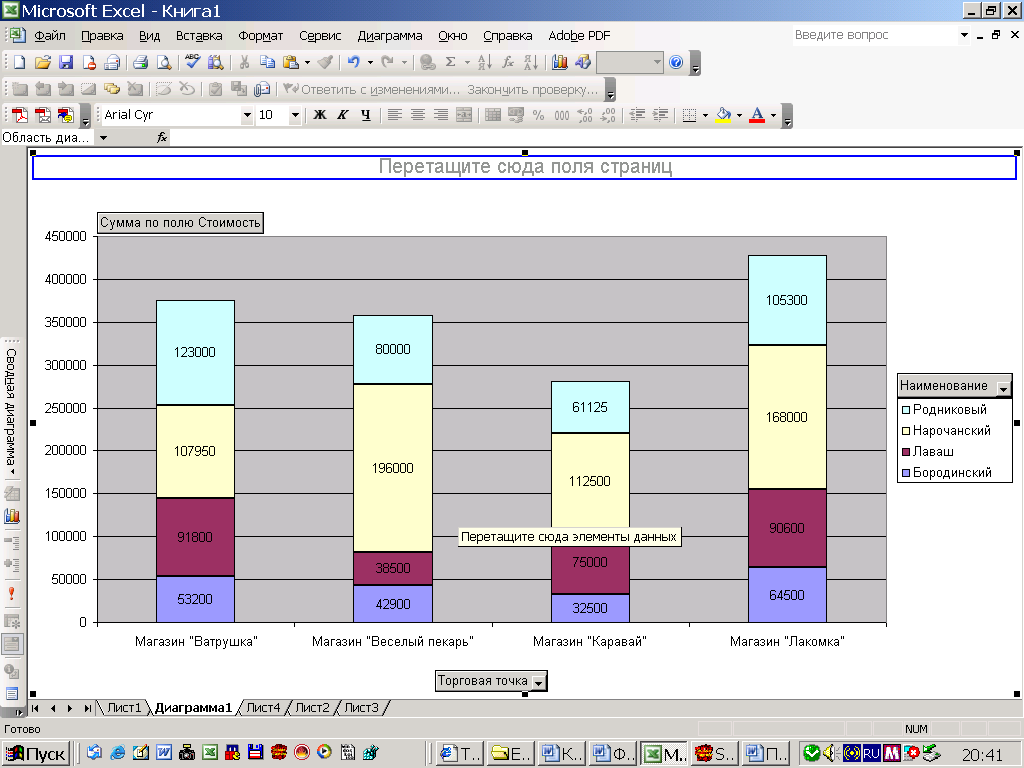Click the Пуск start button
Image resolution: width=1024 pixels, height=768 pixels.
pyautogui.click(x=36, y=754)
